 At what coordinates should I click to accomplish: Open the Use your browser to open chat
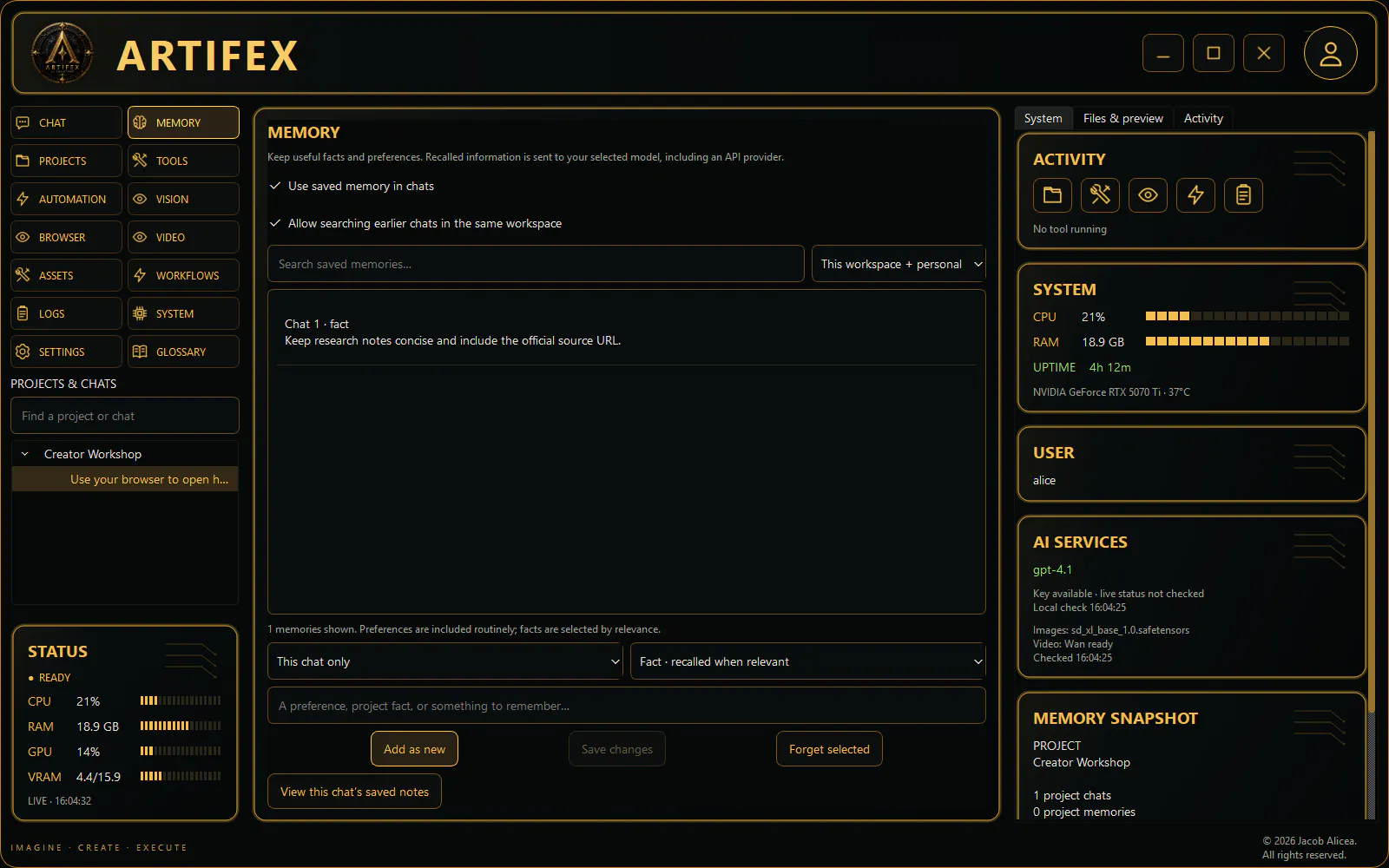125,479
